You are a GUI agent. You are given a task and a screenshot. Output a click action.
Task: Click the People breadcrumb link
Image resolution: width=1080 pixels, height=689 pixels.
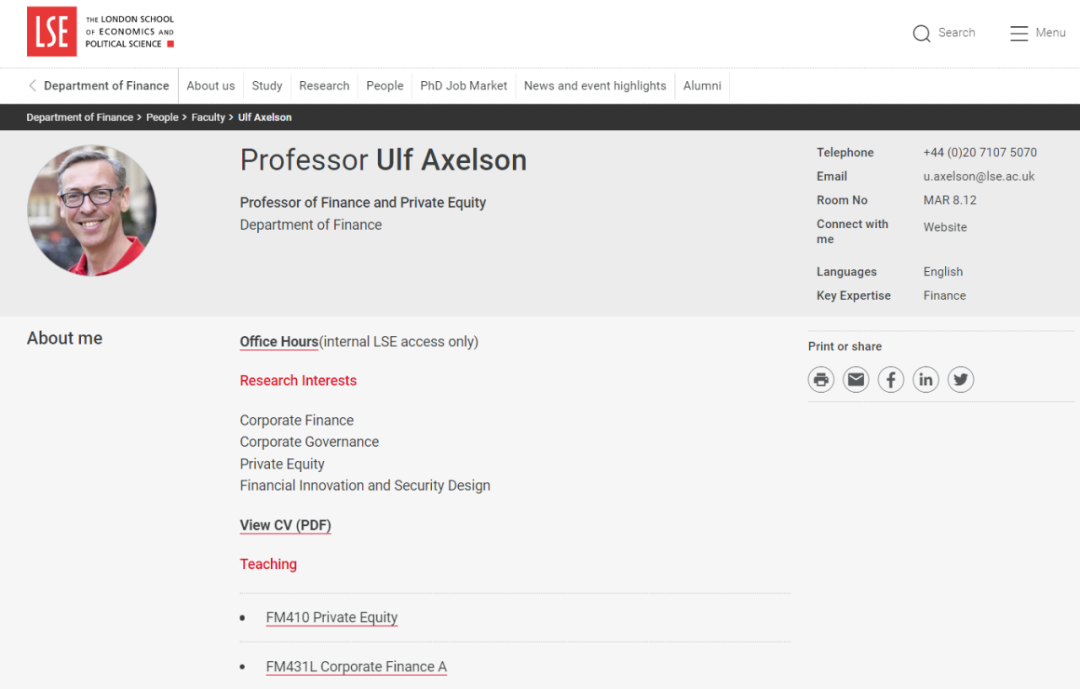[162, 118]
